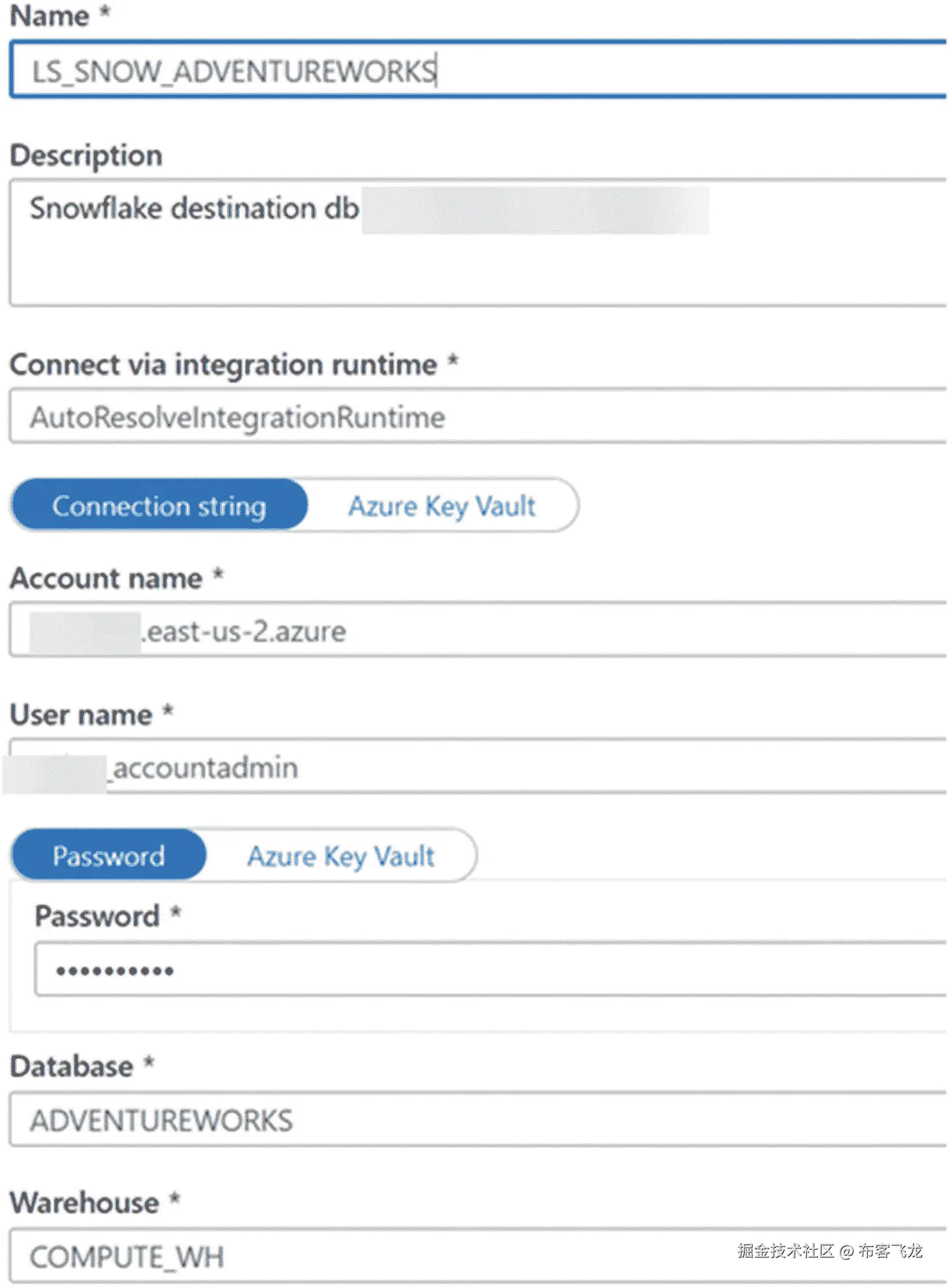
Task: Open the AutoResolveIntegrationRuntime dropdown
Action: click(477, 417)
